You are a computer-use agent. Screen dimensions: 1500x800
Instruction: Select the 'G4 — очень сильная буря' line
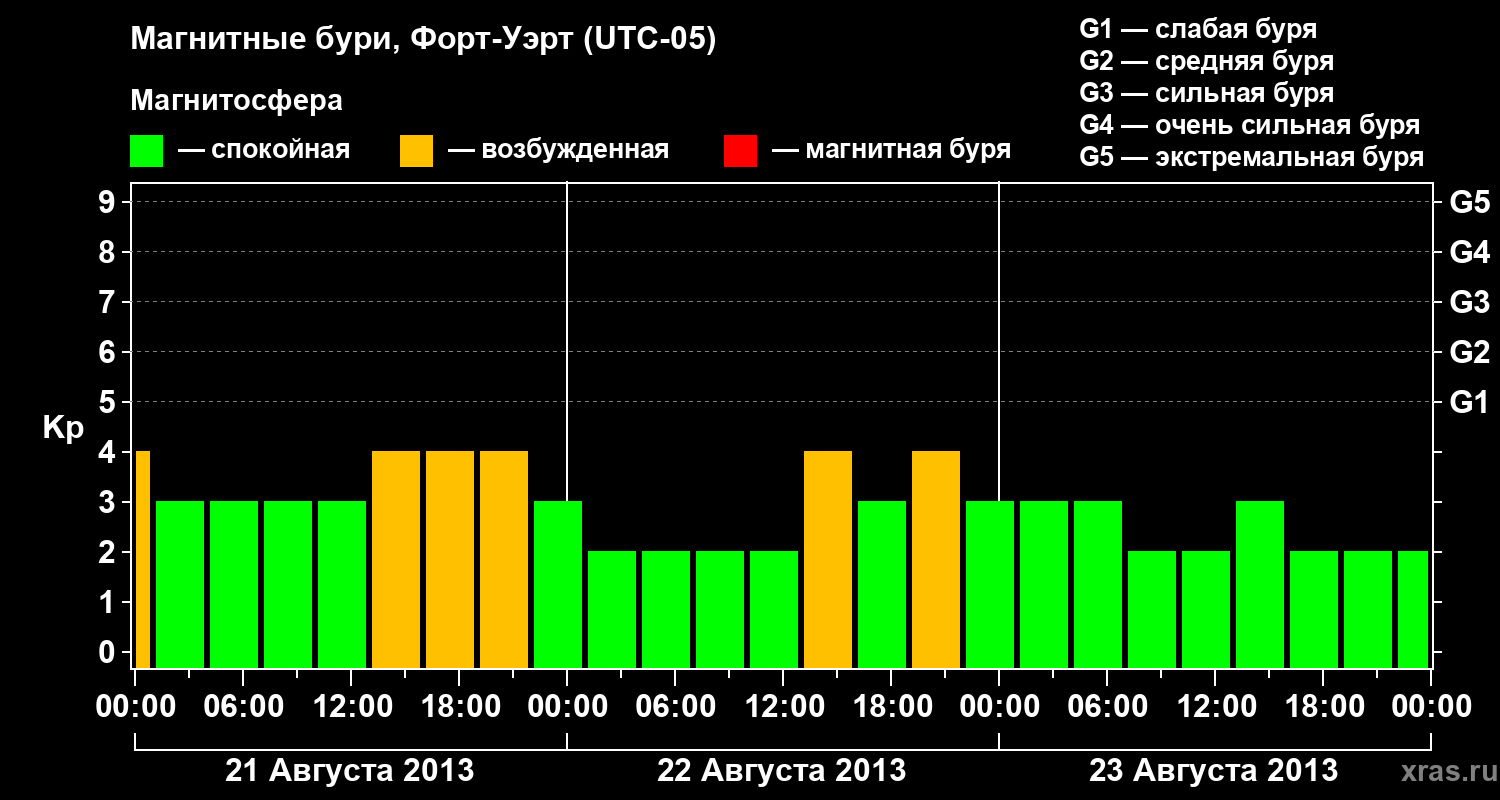coord(1250,125)
